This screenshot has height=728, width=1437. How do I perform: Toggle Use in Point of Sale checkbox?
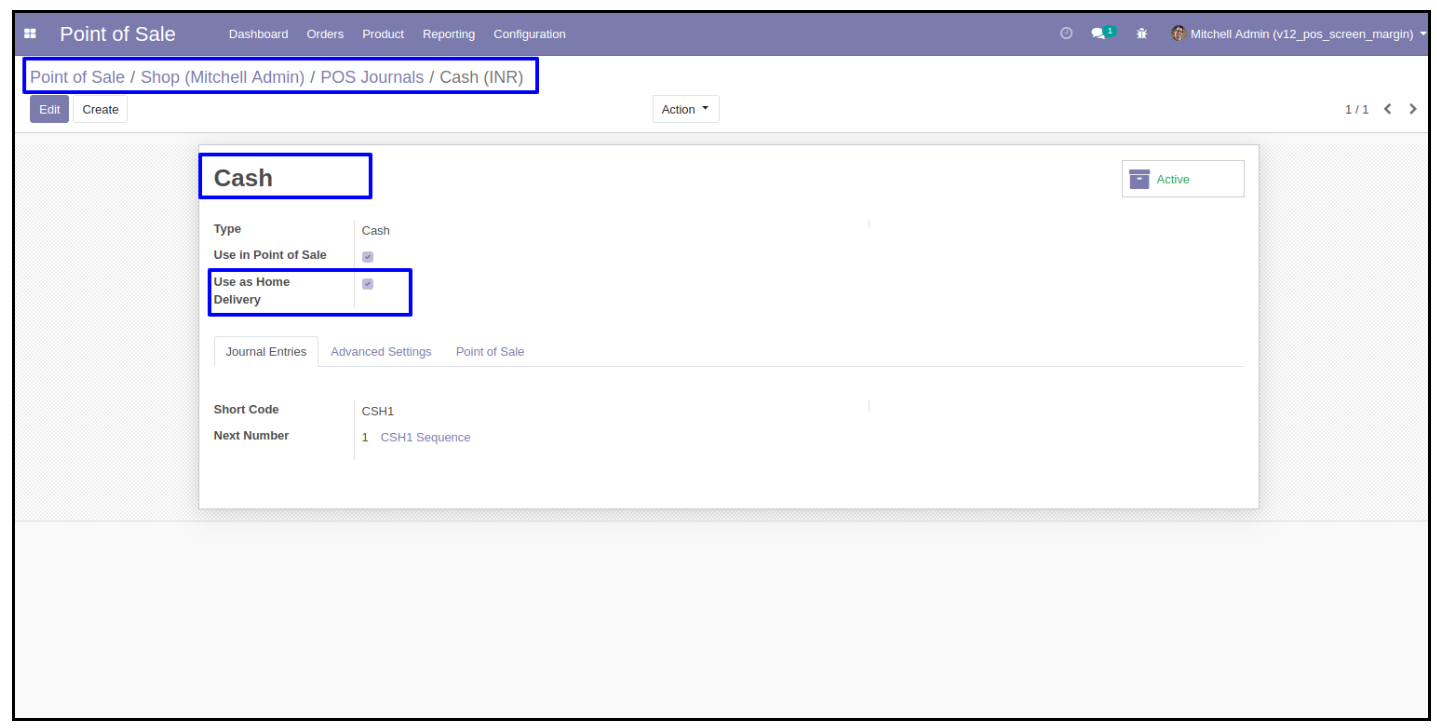click(x=368, y=256)
